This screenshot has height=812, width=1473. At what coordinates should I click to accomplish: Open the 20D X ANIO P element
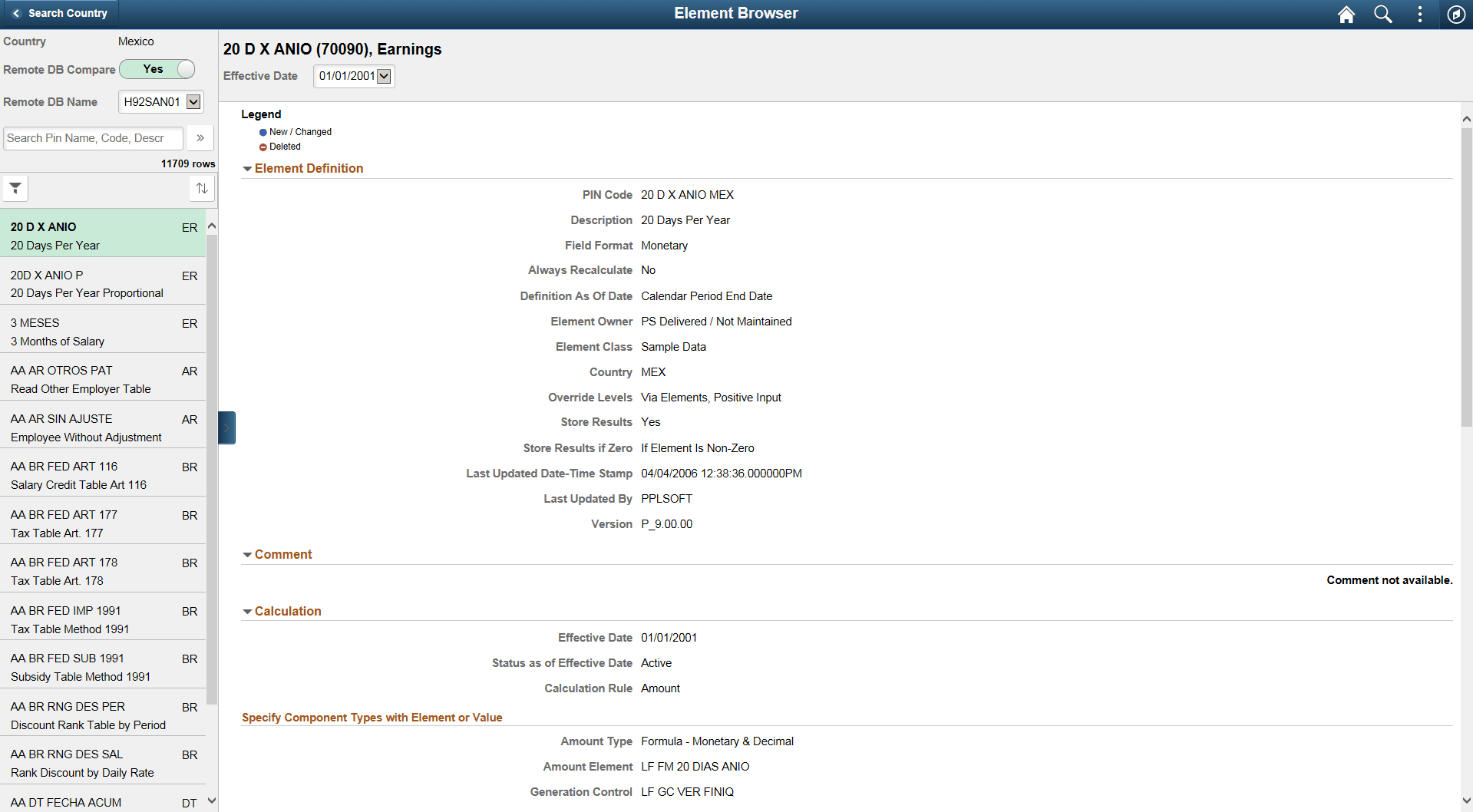click(x=92, y=282)
